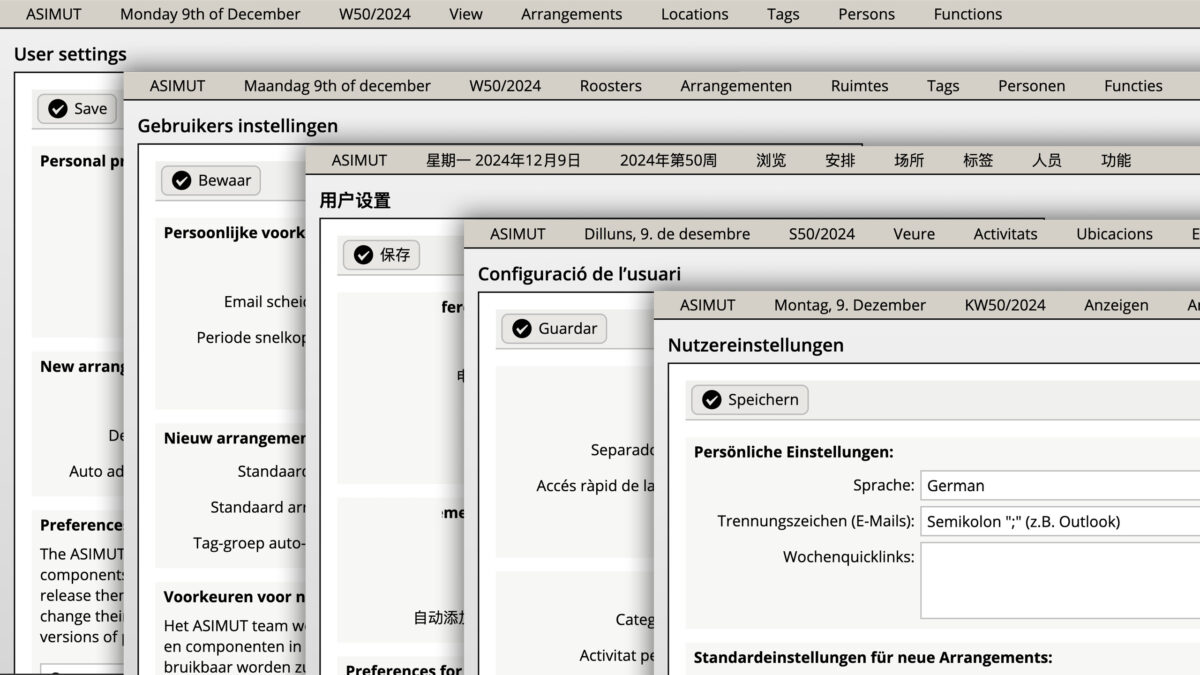Click Monday 9th of December in the top bar
This screenshot has width=1200, height=675.
coord(210,14)
